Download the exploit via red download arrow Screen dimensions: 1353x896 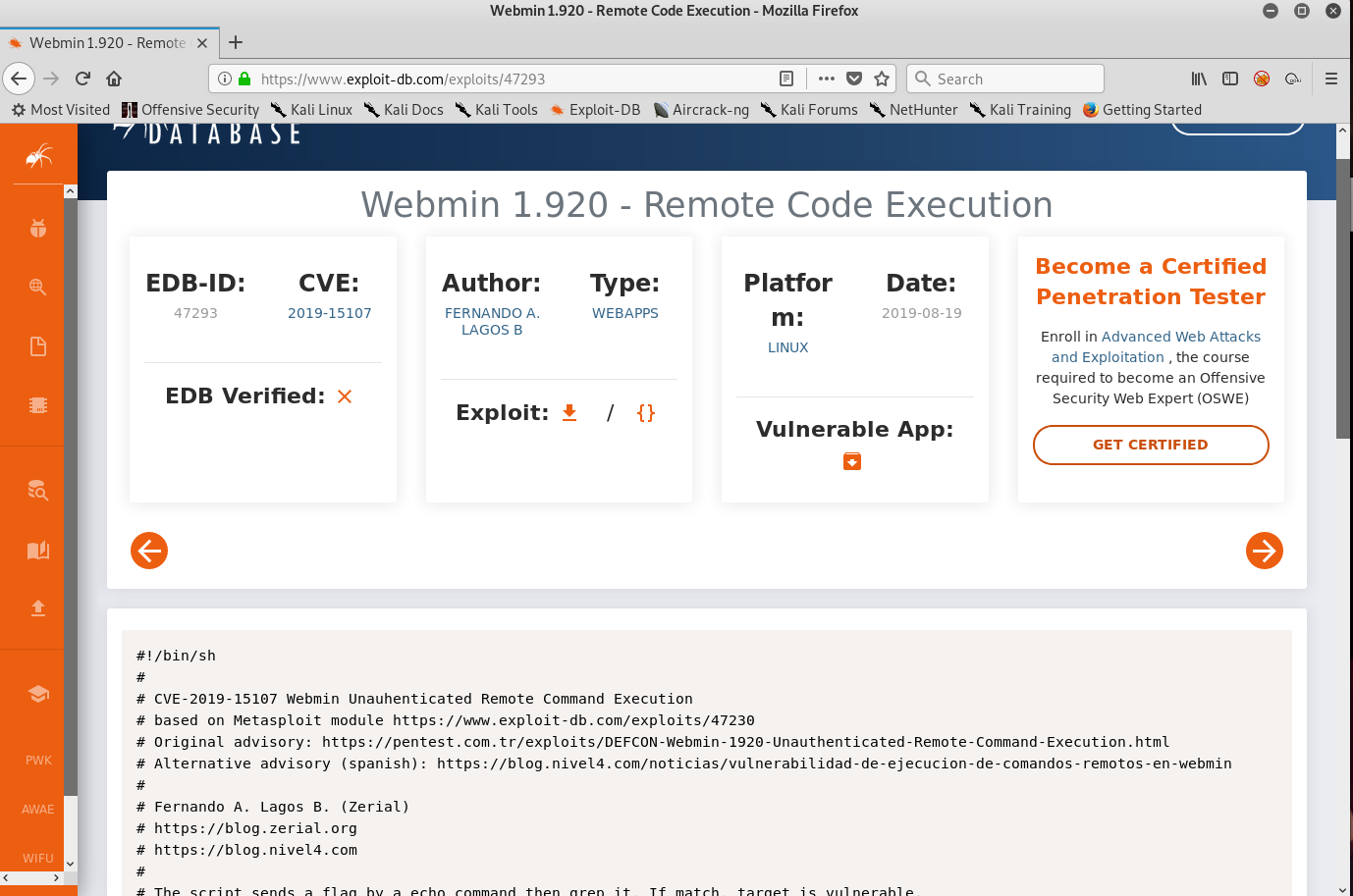(569, 413)
